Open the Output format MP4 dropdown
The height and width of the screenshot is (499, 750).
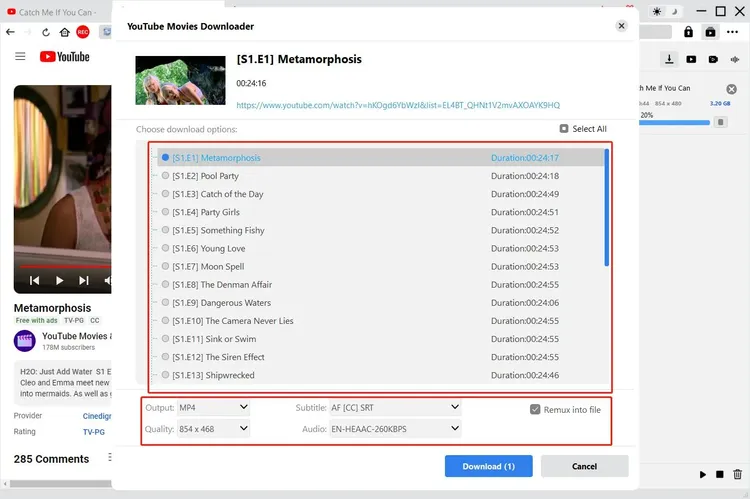pos(212,408)
